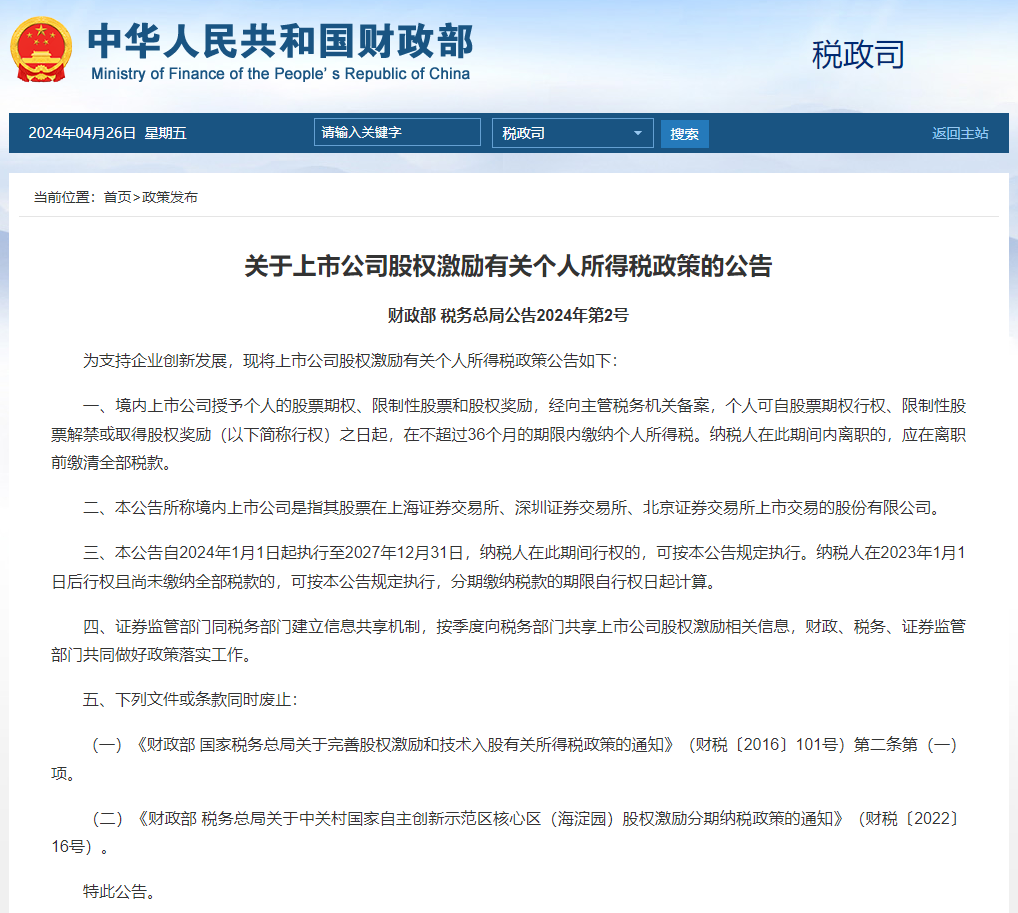Expand the 税政司 dropdown arrow
Screen dimensions: 1018x913
click(x=638, y=133)
